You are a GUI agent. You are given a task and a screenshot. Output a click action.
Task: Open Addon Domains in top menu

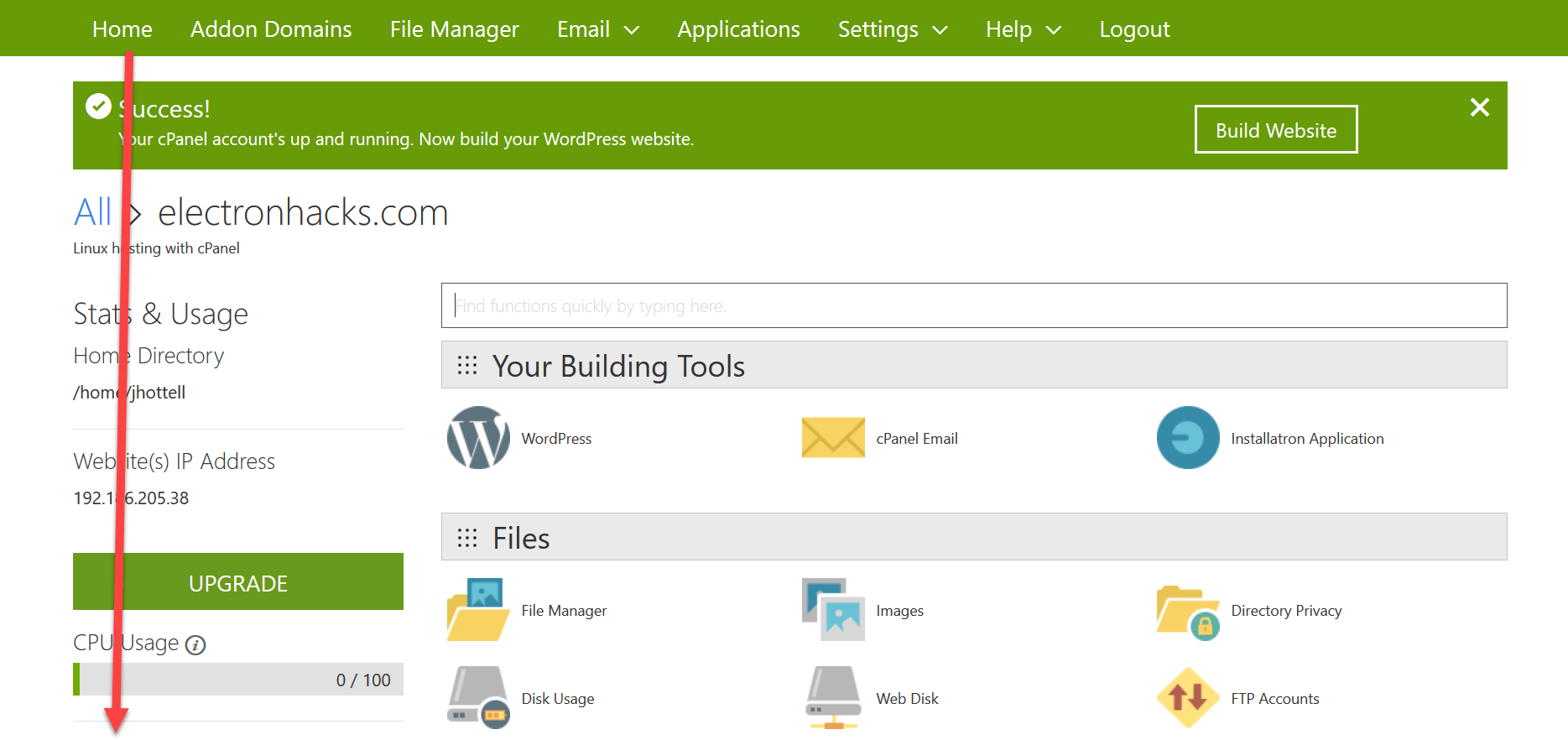pyautogui.click(x=271, y=29)
